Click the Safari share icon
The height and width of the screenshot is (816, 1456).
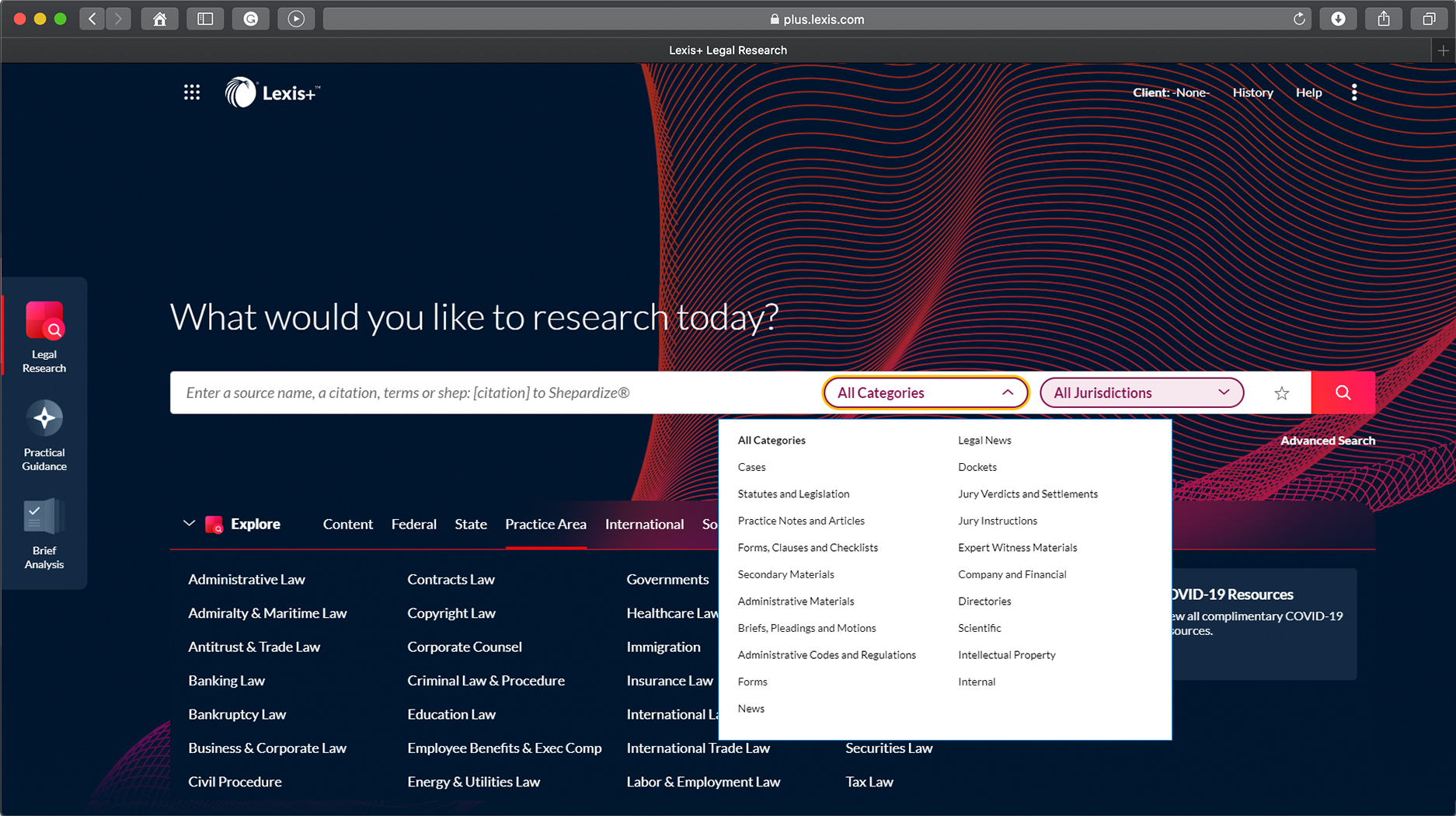[x=1384, y=19]
